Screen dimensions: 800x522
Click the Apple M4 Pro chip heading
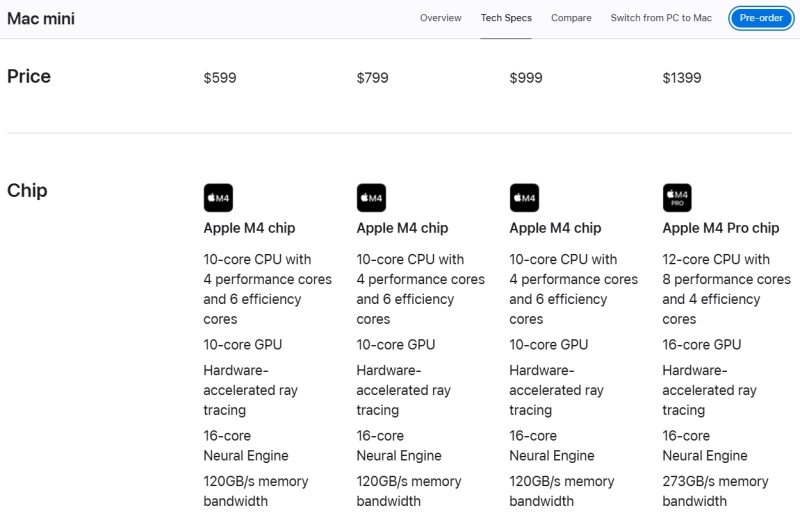click(x=720, y=228)
